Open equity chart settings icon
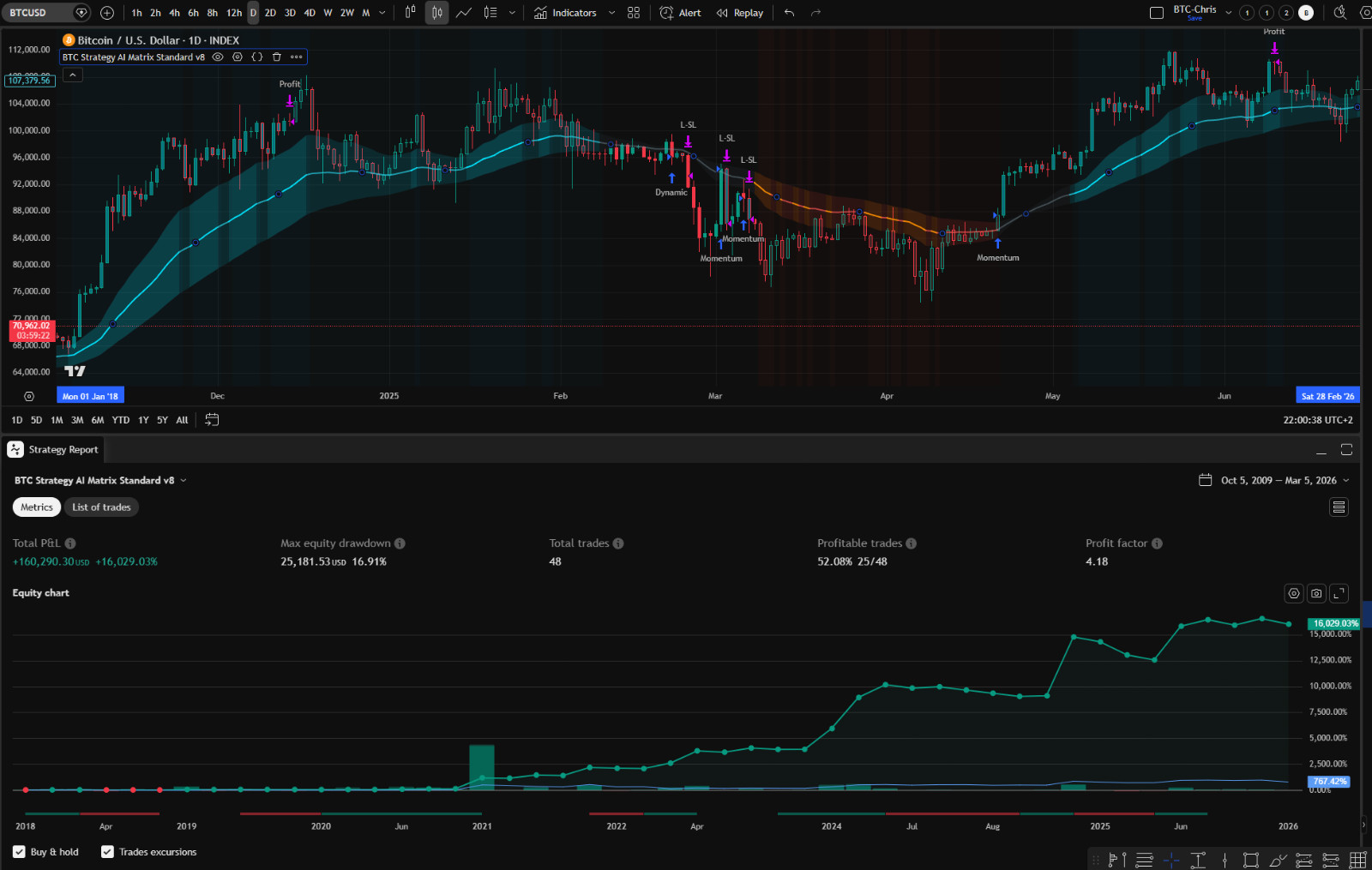 (1295, 593)
